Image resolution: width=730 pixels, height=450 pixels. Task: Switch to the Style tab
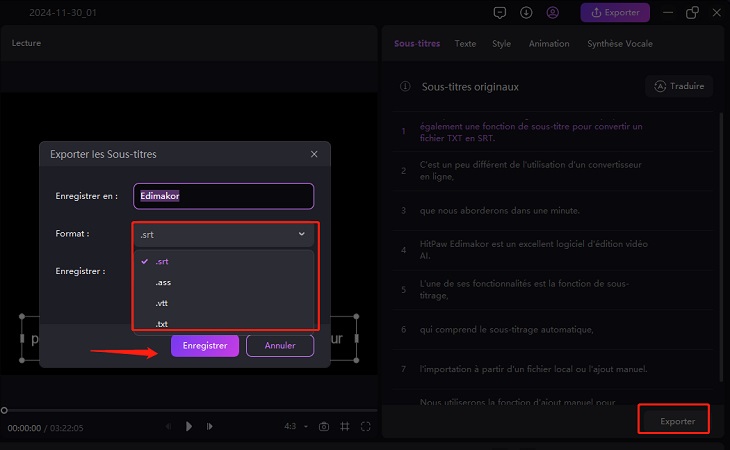501,44
